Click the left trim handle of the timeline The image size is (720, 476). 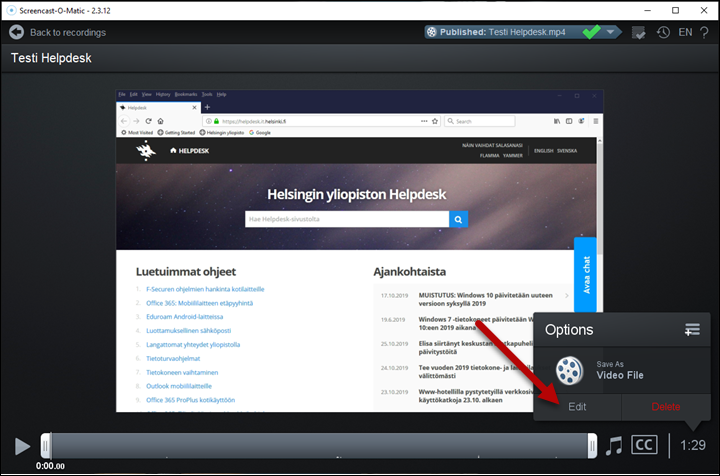[45, 446]
